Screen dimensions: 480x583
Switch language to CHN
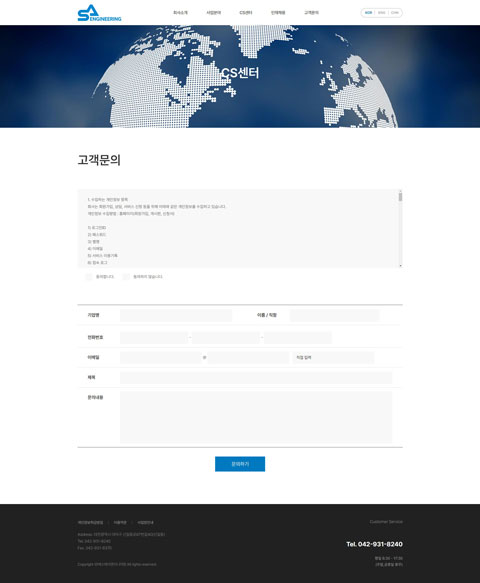pos(394,13)
